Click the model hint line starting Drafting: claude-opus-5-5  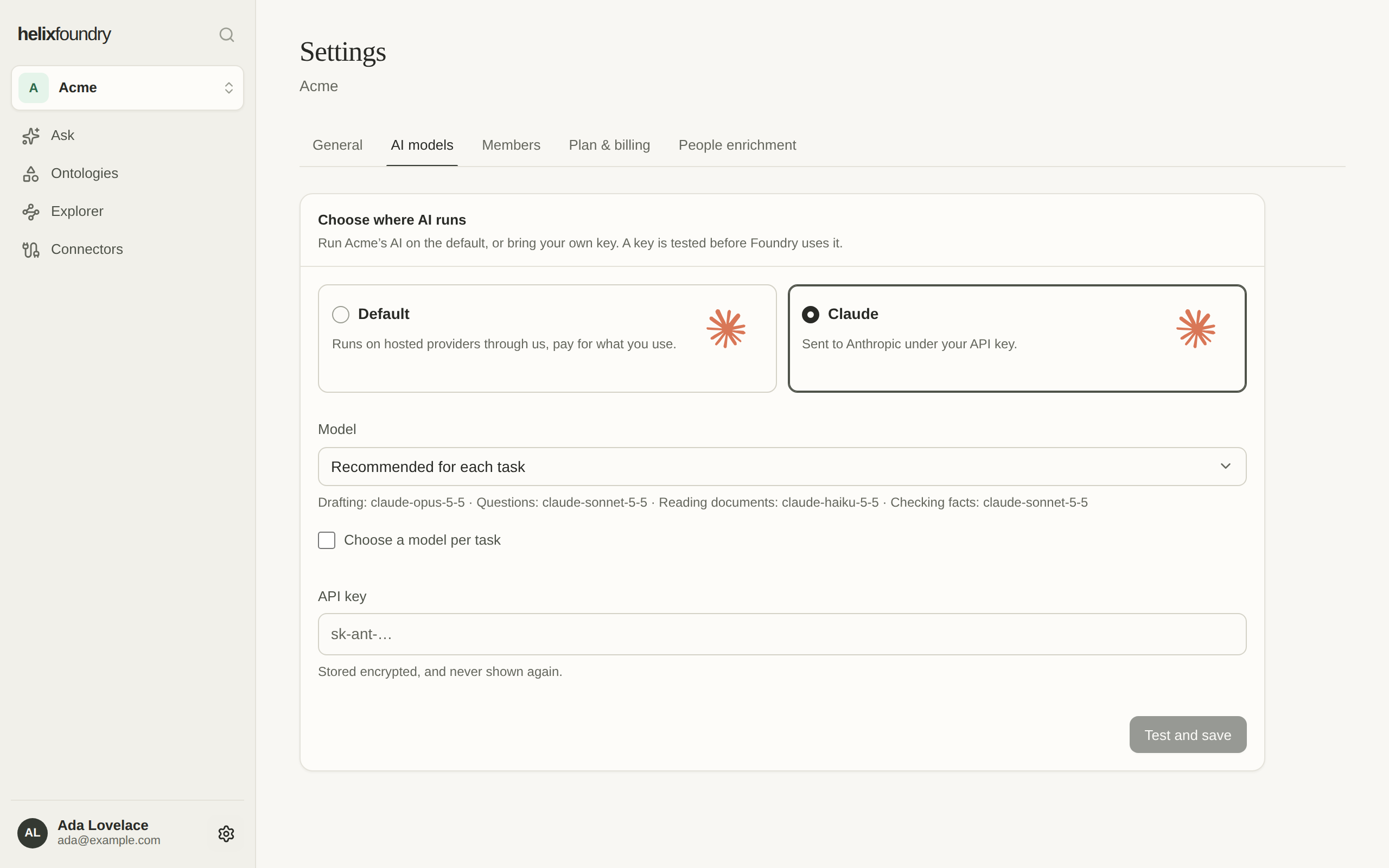pyautogui.click(x=703, y=502)
